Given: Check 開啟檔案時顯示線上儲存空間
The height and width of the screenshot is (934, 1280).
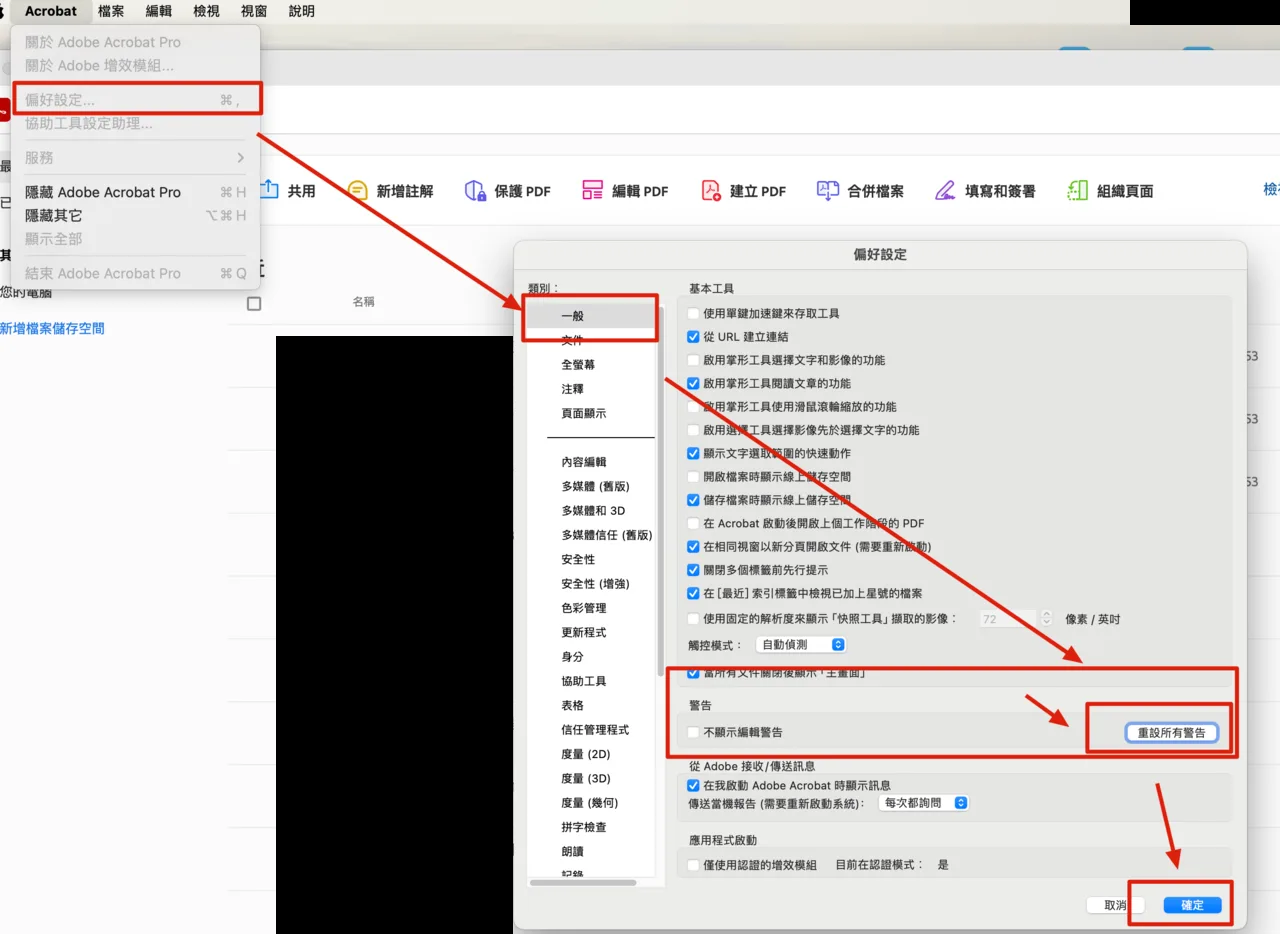Looking at the screenshot, I should 694,477.
